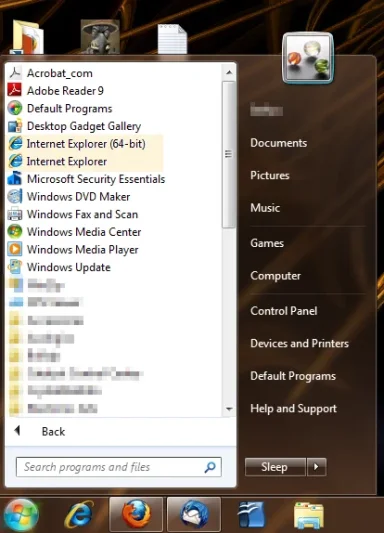Click the programs list scroll down arrow
The height and width of the screenshot is (533, 384).
229,409
